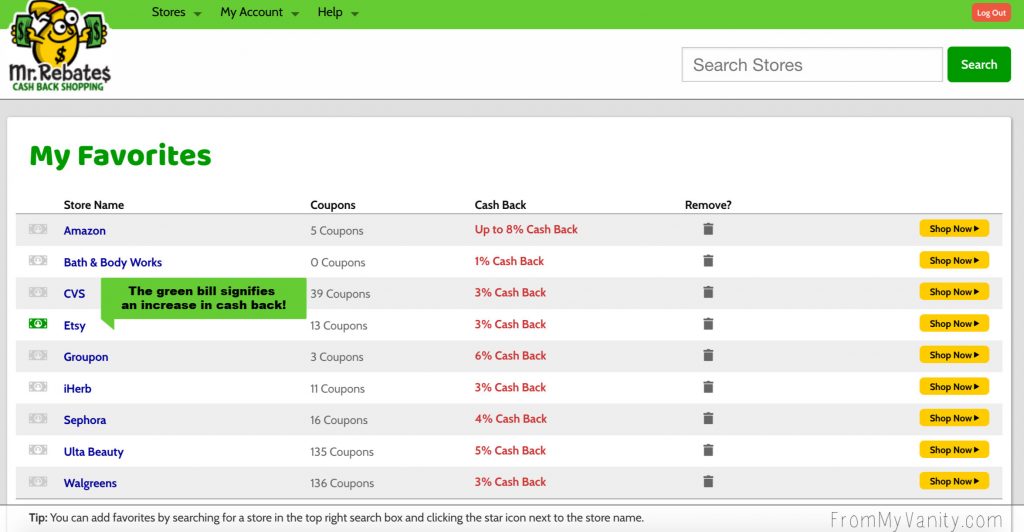
Task: Click '1% Cash Back' for Bath & Body Works
Action: 509,261
